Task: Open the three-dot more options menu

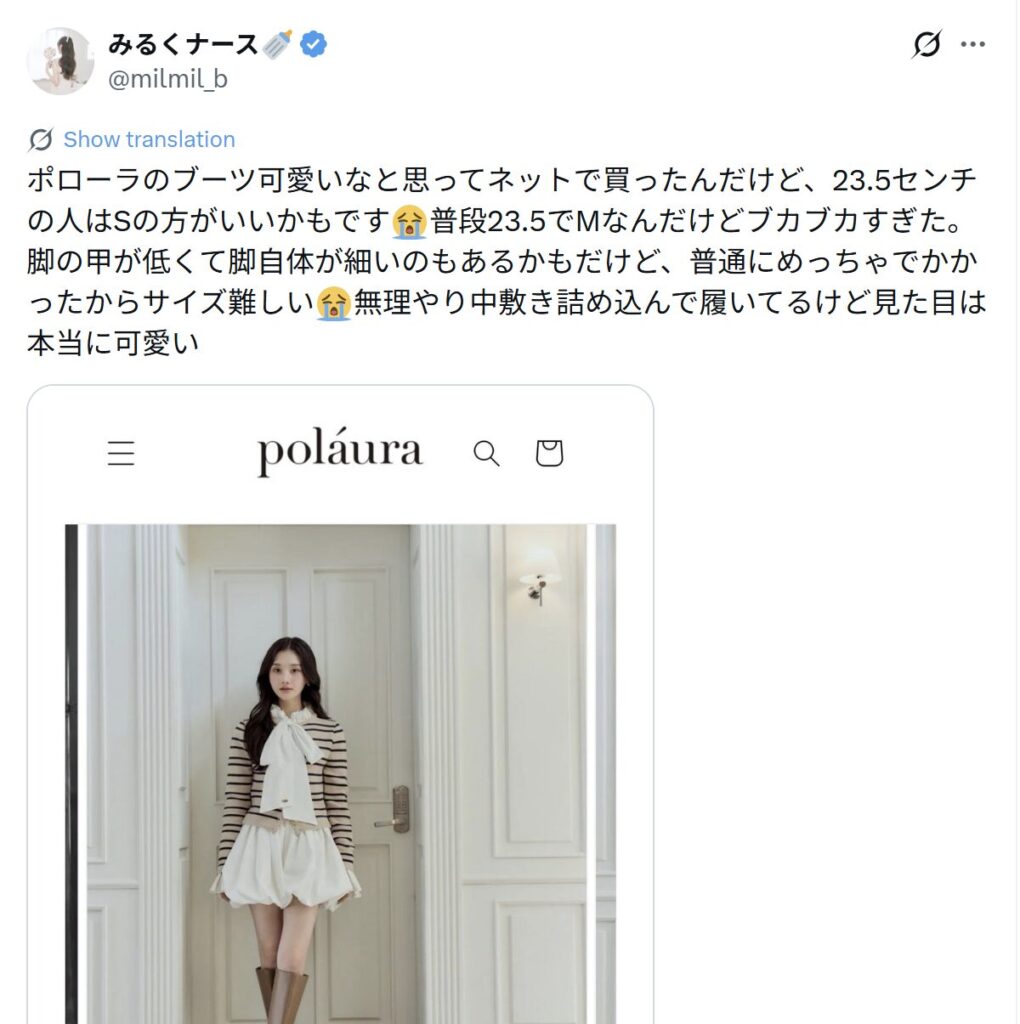Action: point(972,44)
